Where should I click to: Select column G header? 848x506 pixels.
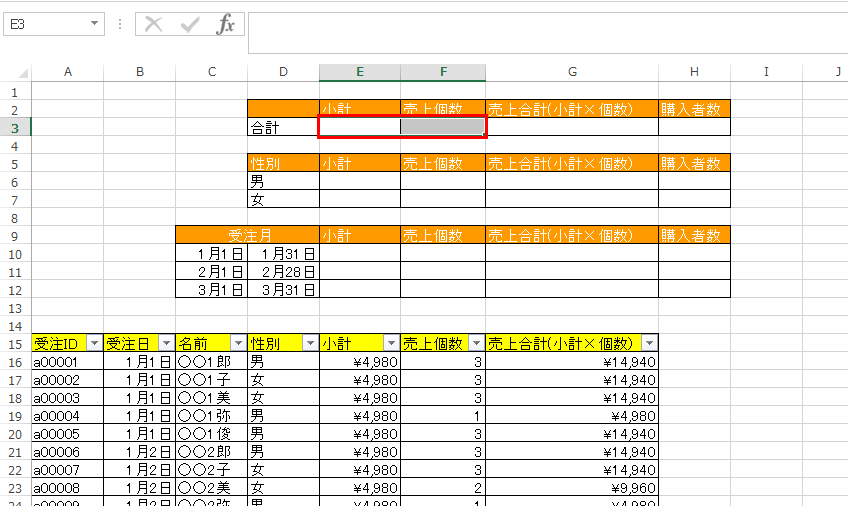click(572, 72)
